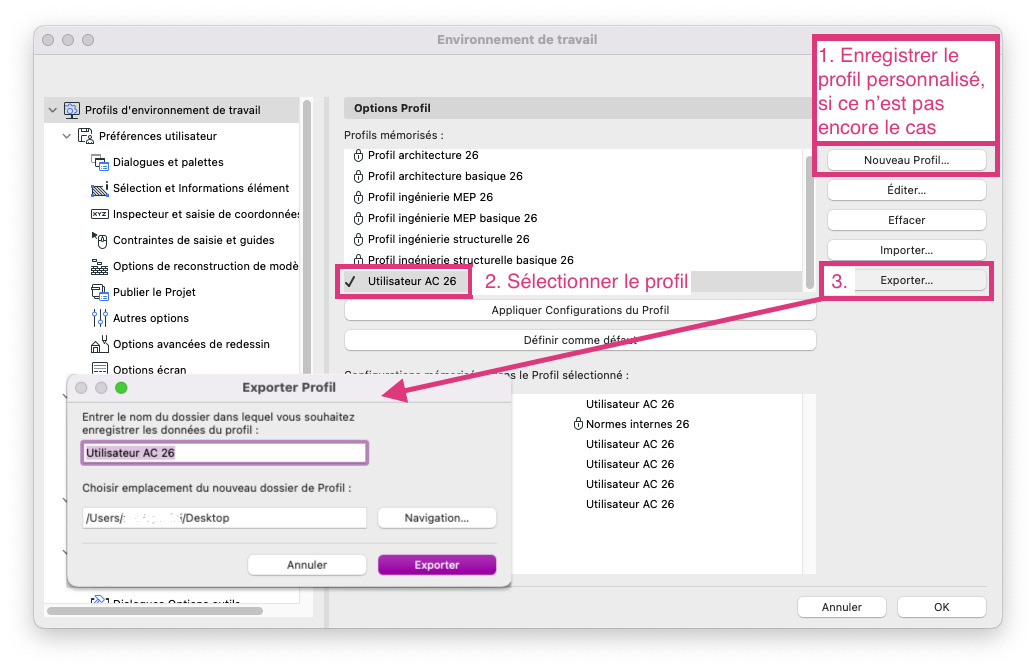Click lock icon beside Profil ingénierie MEP 26

point(358,198)
